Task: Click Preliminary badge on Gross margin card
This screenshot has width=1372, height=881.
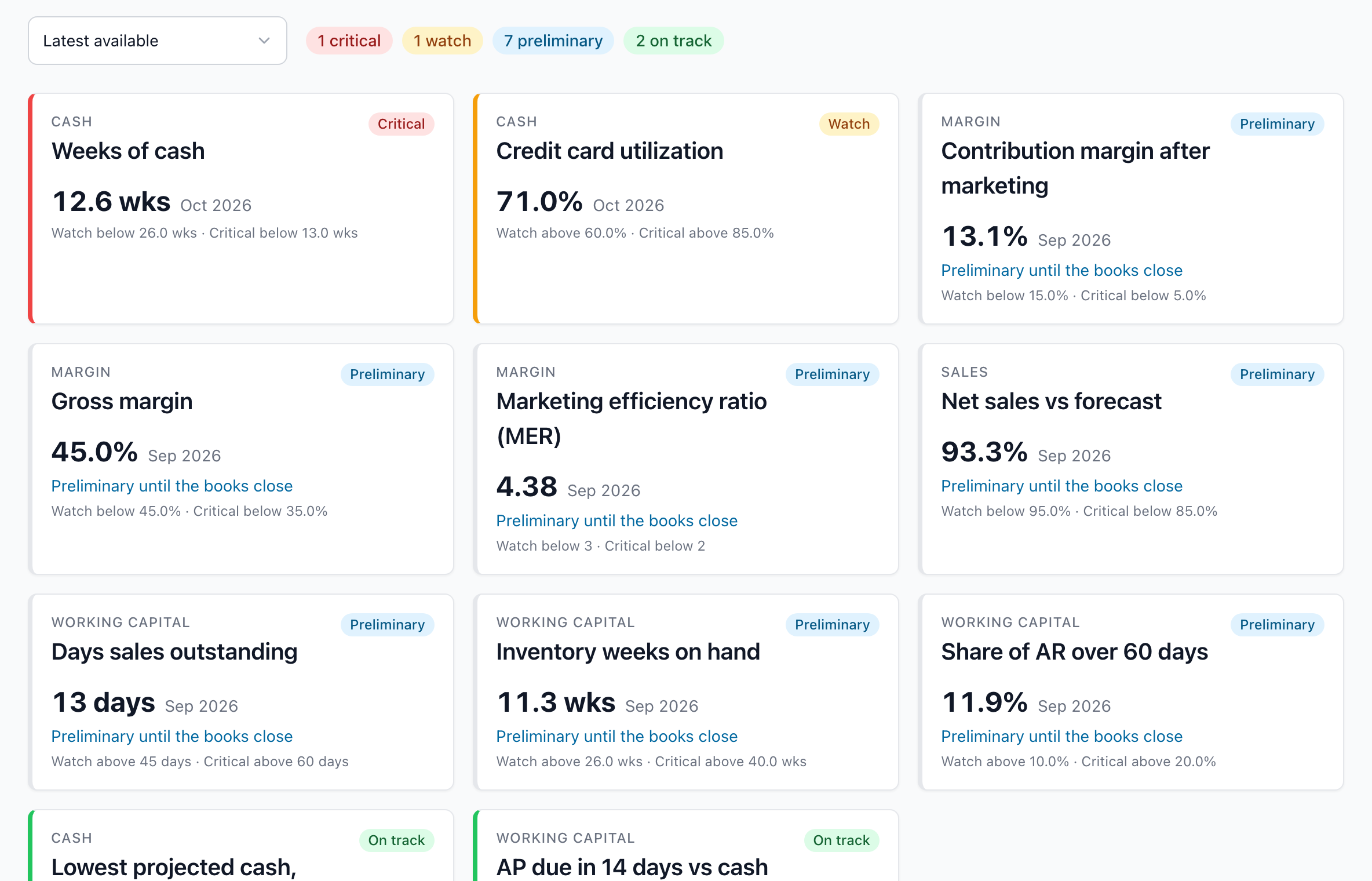Action: [387, 374]
